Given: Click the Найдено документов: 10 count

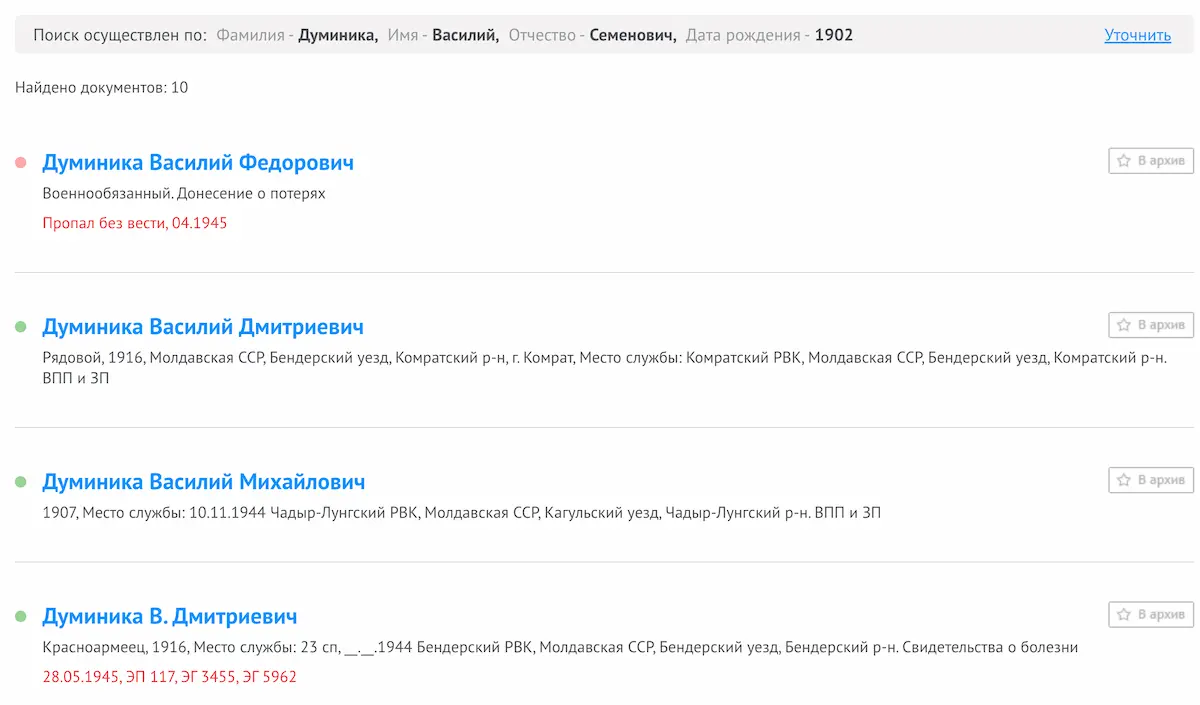Looking at the screenshot, I should pyautogui.click(x=102, y=87).
